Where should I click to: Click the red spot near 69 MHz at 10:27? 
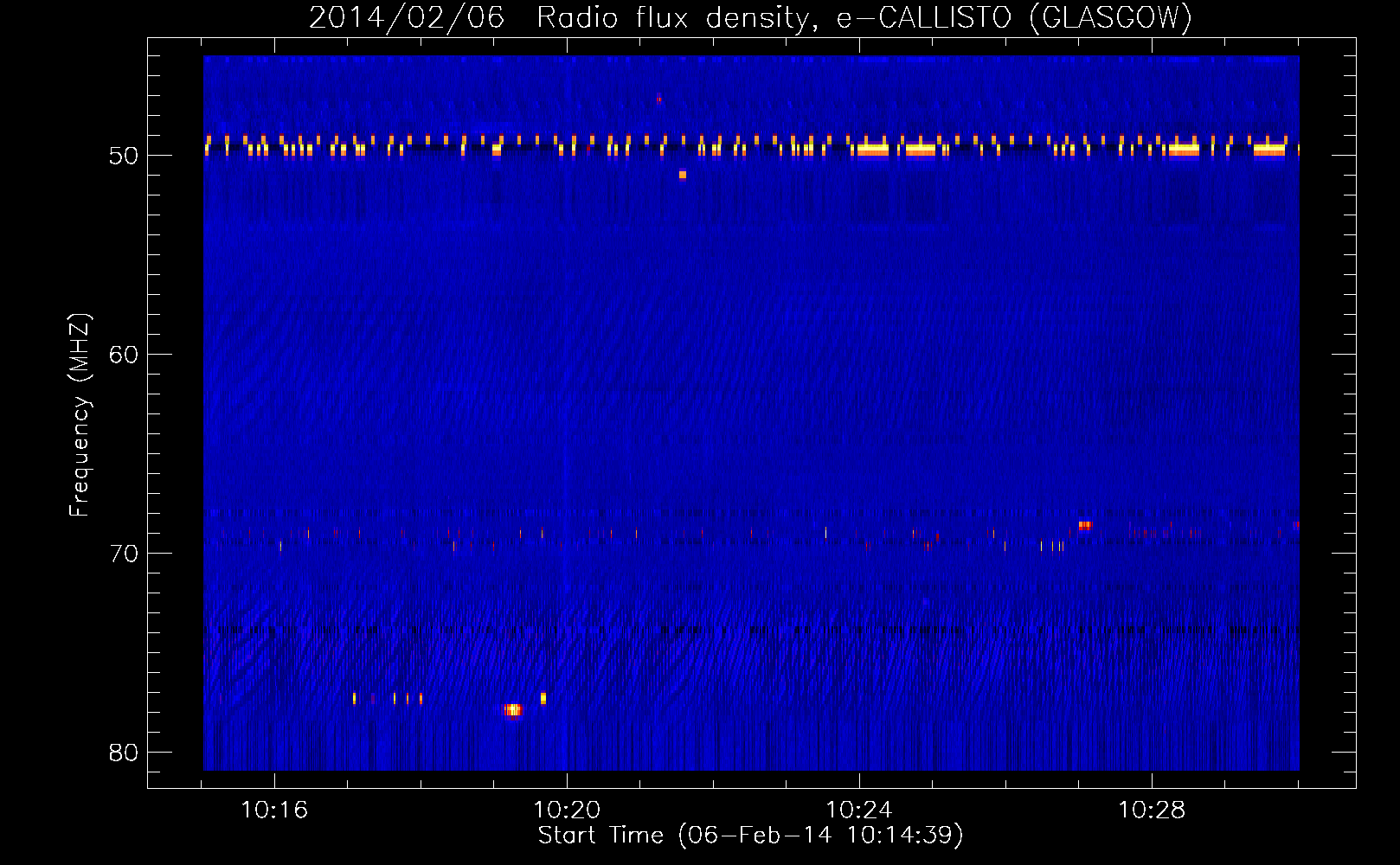click(1085, 525)
